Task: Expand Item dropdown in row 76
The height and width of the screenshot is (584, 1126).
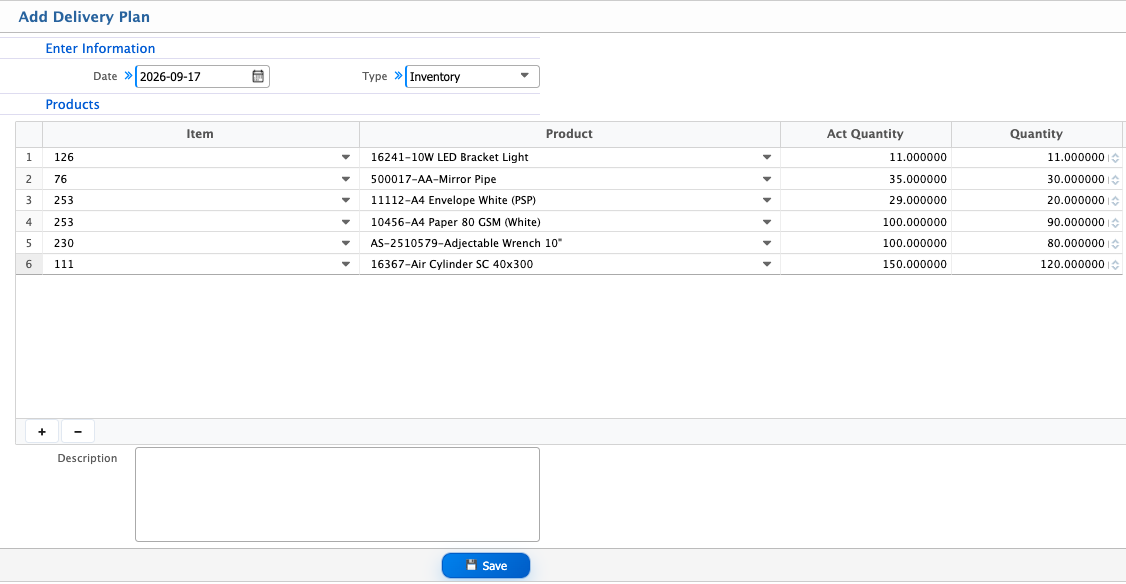Action: pos(345,179)
